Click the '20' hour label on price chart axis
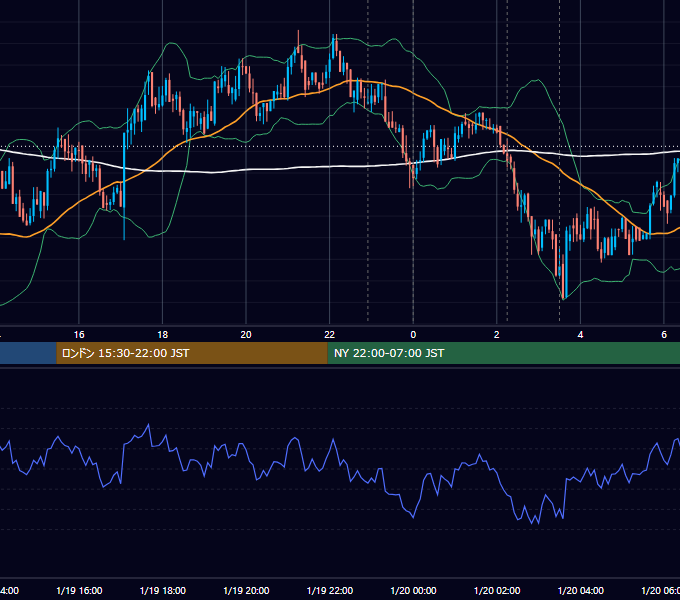 246,335
